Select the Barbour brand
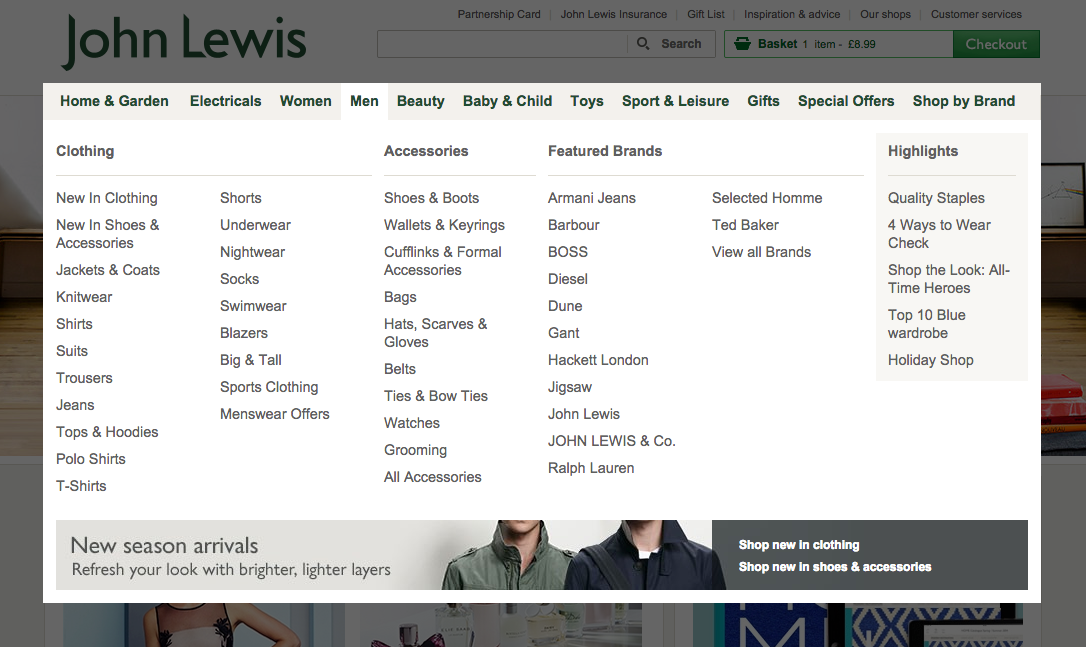 (573, 225)
